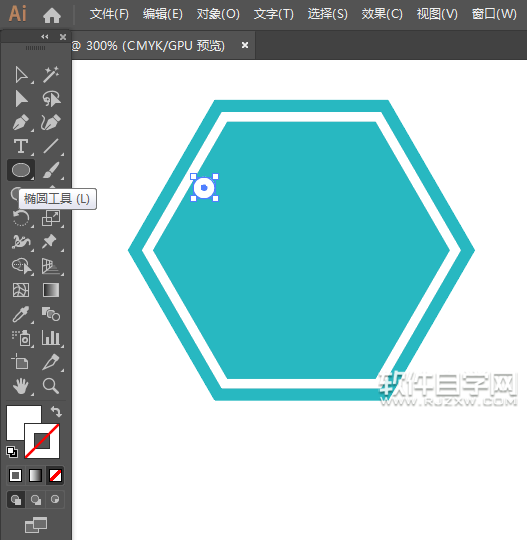This screenshot has width=527, height=540.
Task: Open the 效果(C) menu
Action: click(382, 14)
